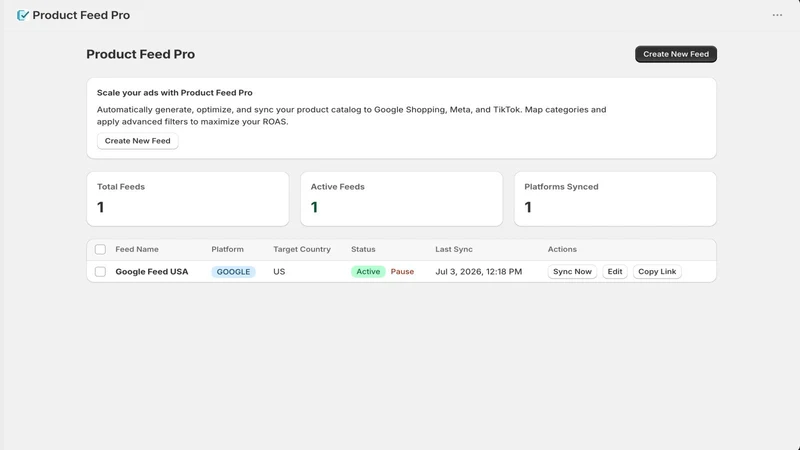
Task: Click the 'Scale your ads with Product Feed Pro' heading
Action: click(174, 93)
